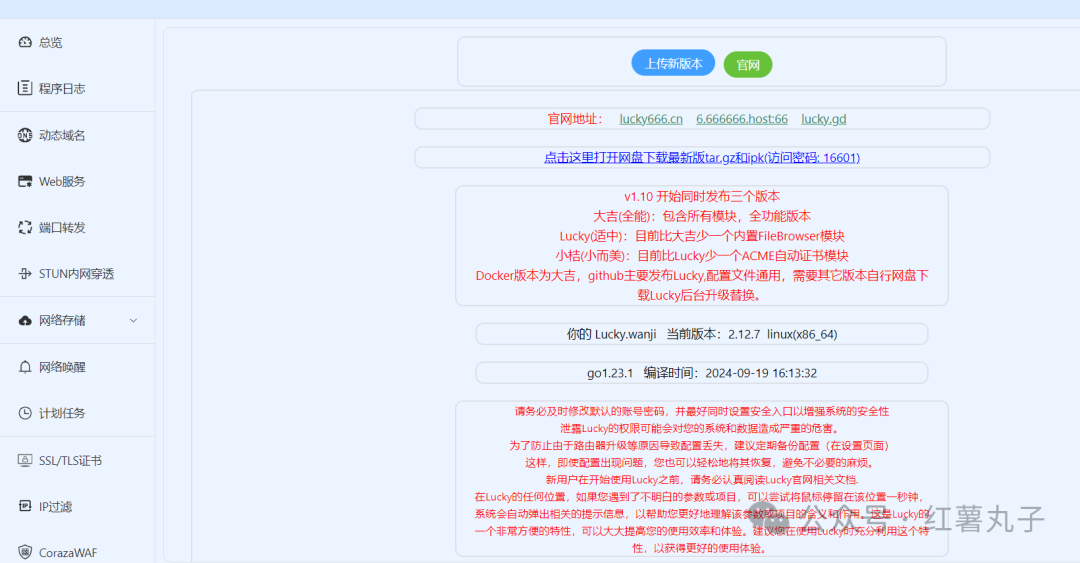
Task: Click the 新用户在开始使用Lucky之前 warning line
Action: click(702, 480)
